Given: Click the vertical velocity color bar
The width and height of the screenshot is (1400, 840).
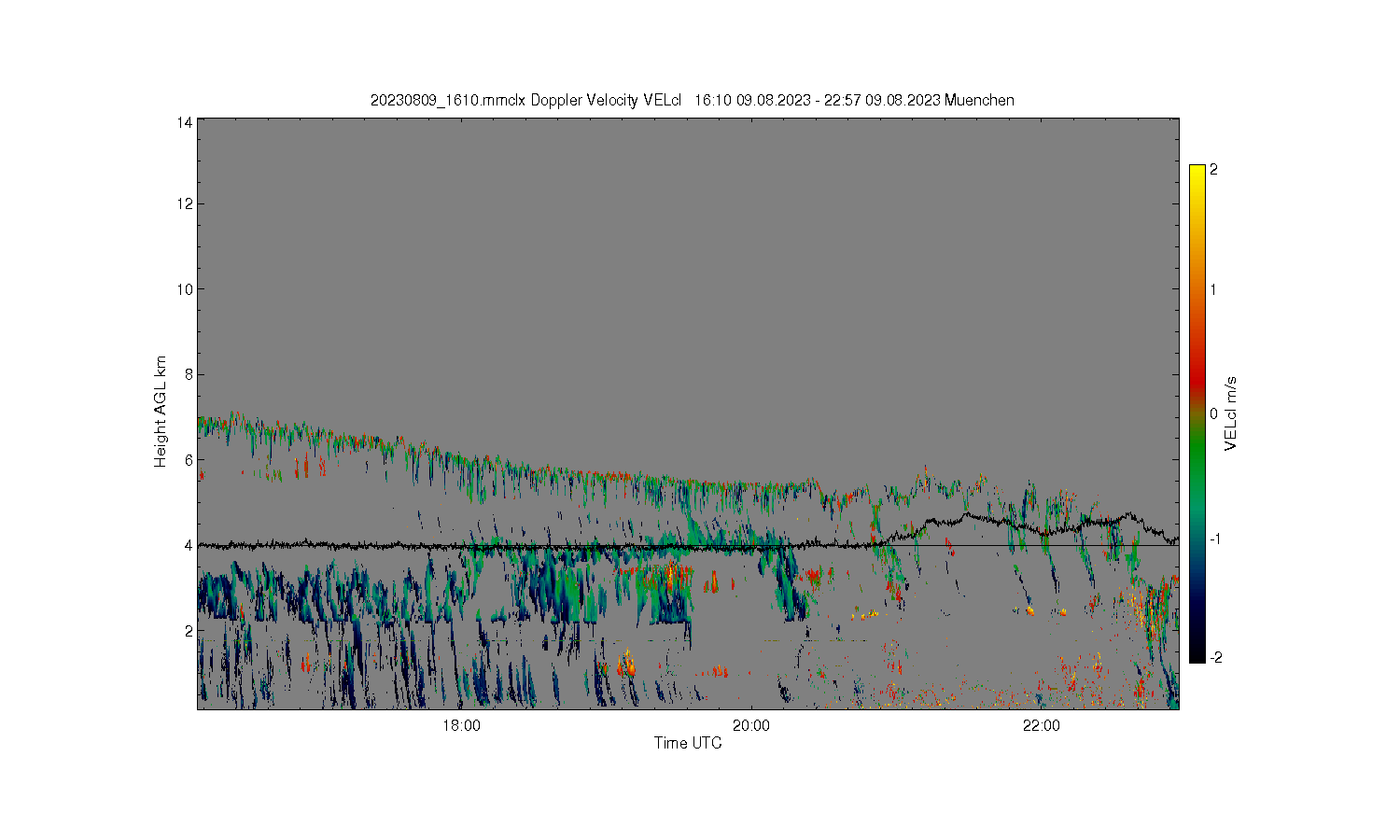Looking at the screenshot, I should coord(1197,413).
